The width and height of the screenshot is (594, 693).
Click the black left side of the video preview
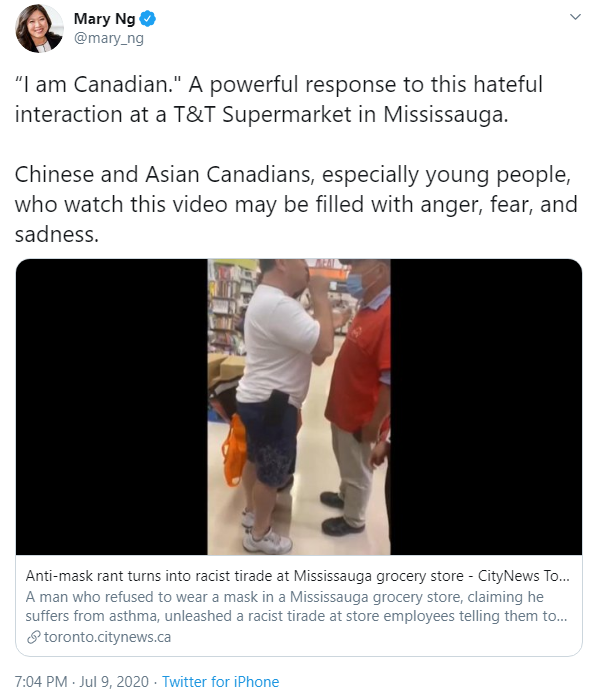pyautogui.click(x=112, y=407)
